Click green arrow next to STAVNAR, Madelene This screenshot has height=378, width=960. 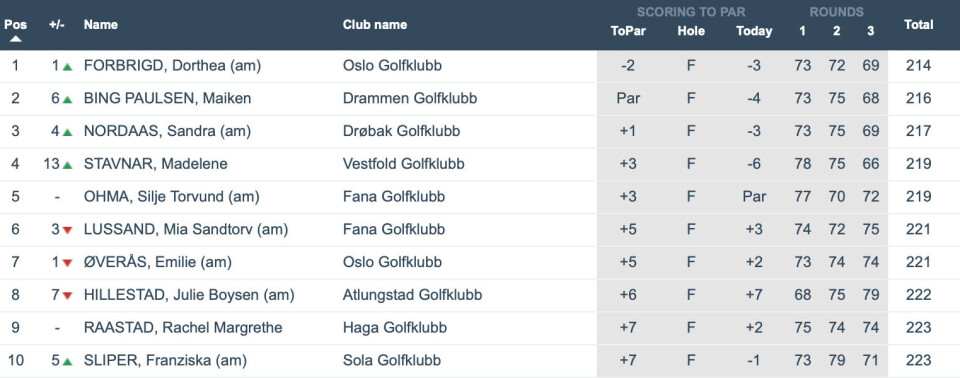(67, 165)
